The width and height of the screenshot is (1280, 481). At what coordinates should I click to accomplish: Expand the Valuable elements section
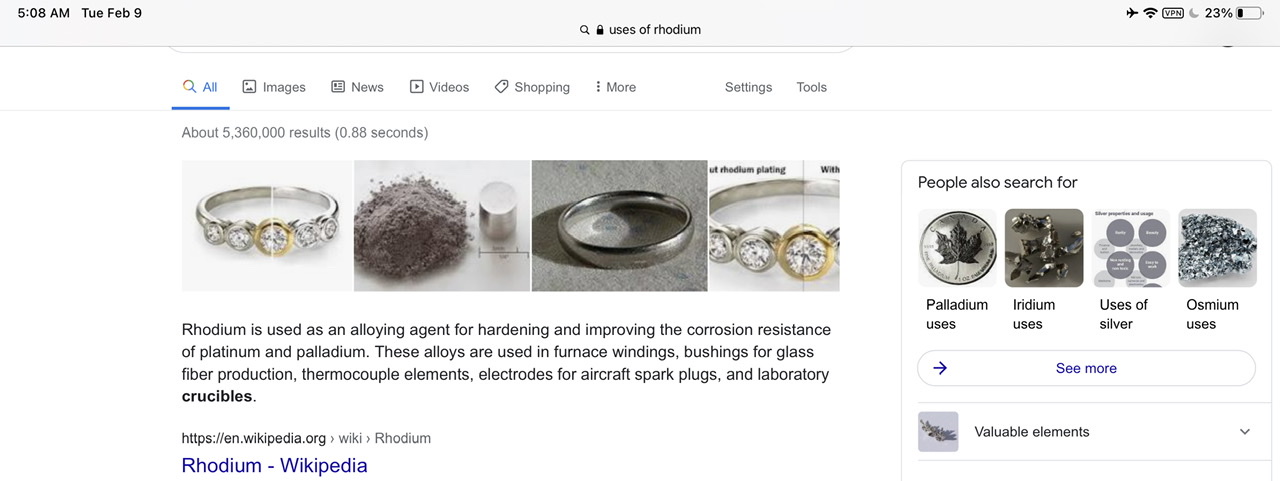point(1245,432)
